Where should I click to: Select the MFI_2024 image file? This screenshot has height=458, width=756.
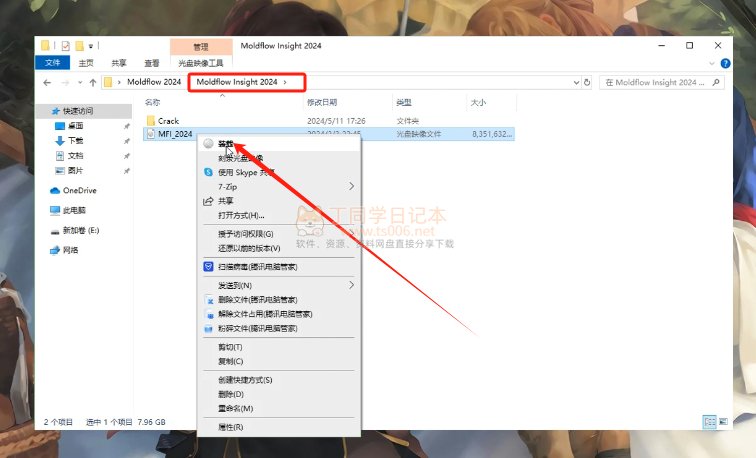(175, 134)
